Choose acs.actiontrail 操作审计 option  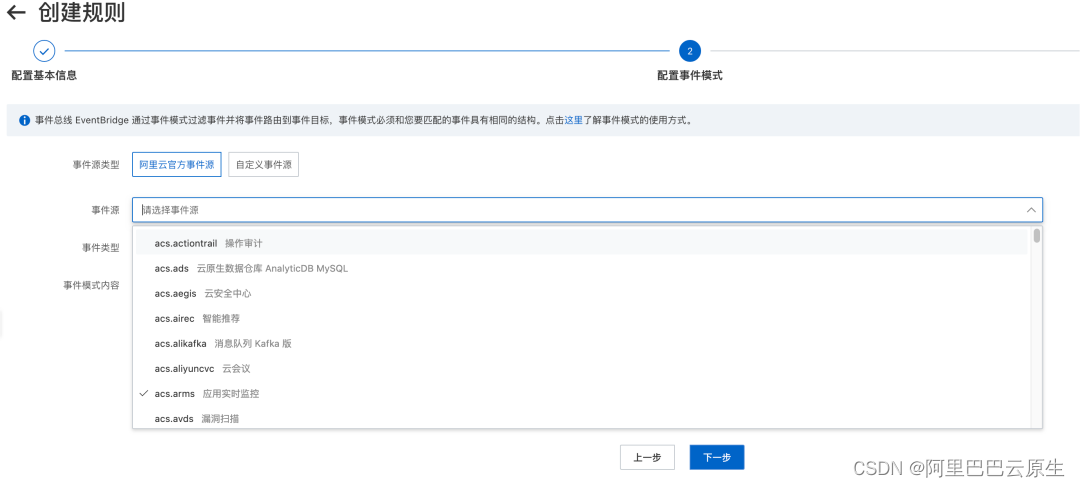[581, 243]
